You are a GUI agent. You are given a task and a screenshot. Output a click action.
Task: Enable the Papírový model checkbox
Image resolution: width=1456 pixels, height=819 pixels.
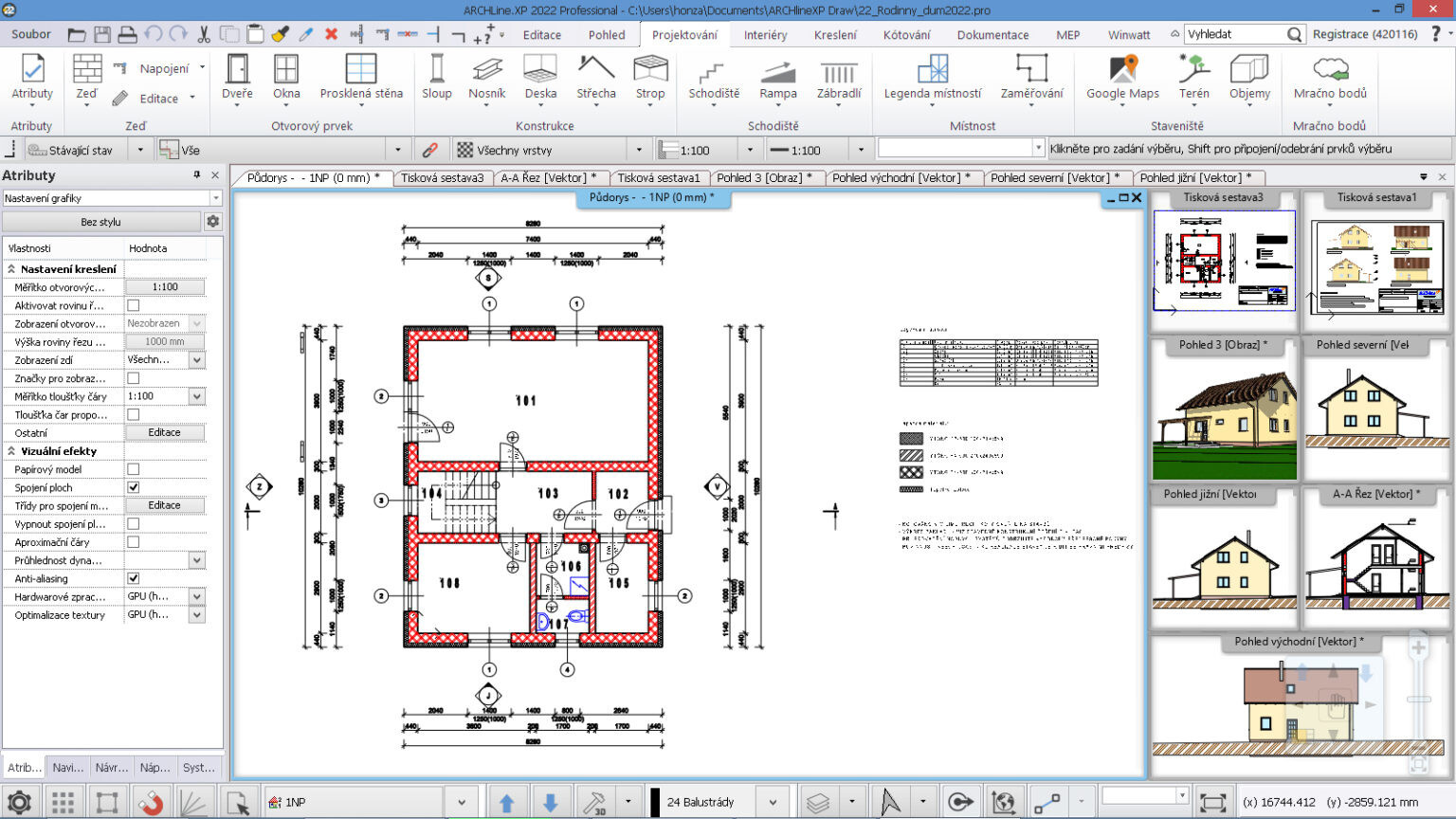[134, 469]
